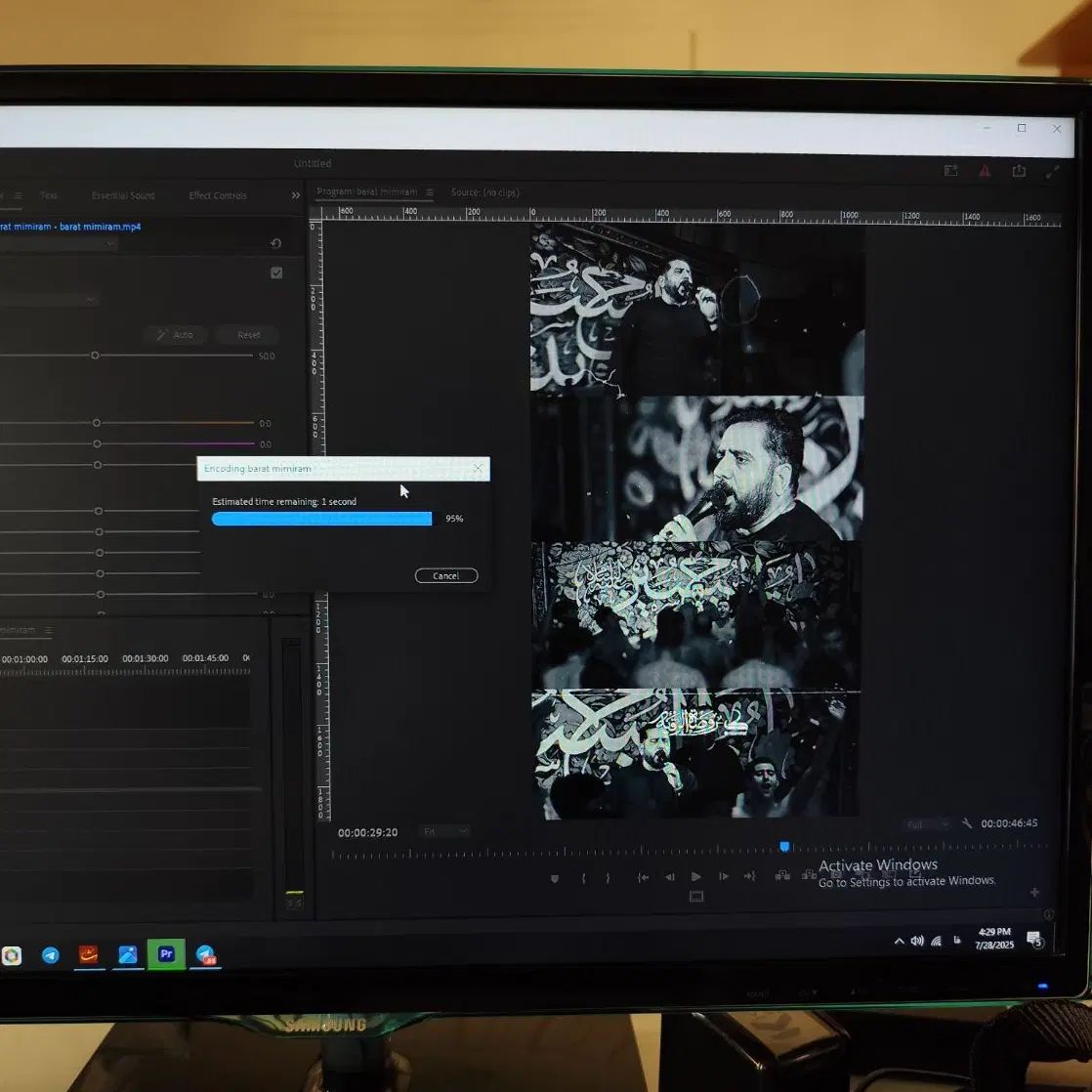Expand the hidden panel tabs chevron

295,195
